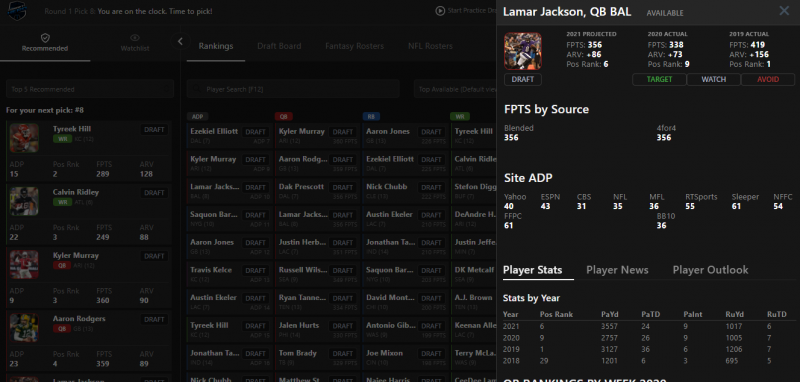Draft Jalen Hurts in the QB column
Viewport: 800px width, 382px height.
tap(343, 326)
